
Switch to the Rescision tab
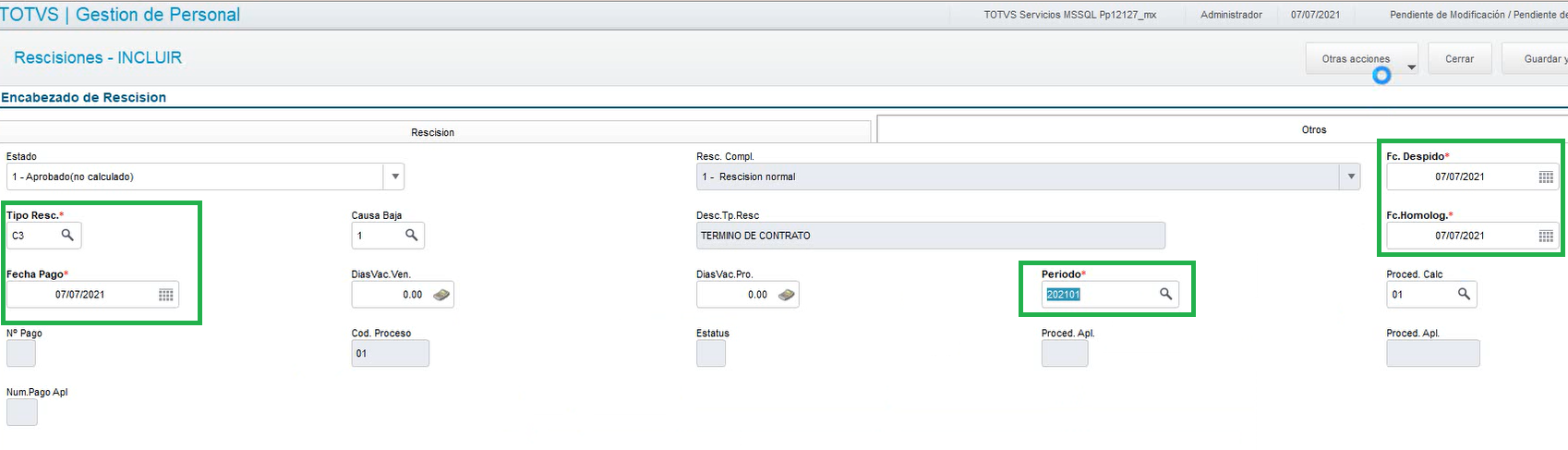coord(433,132)
